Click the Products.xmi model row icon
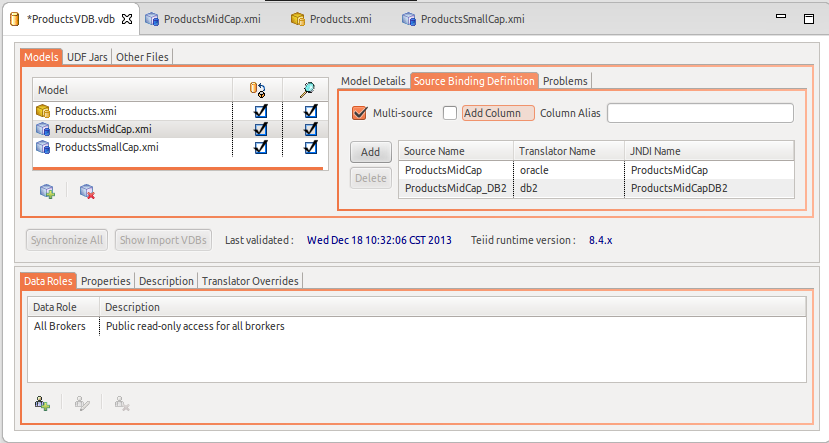The image size is (829, 443). 43,111
